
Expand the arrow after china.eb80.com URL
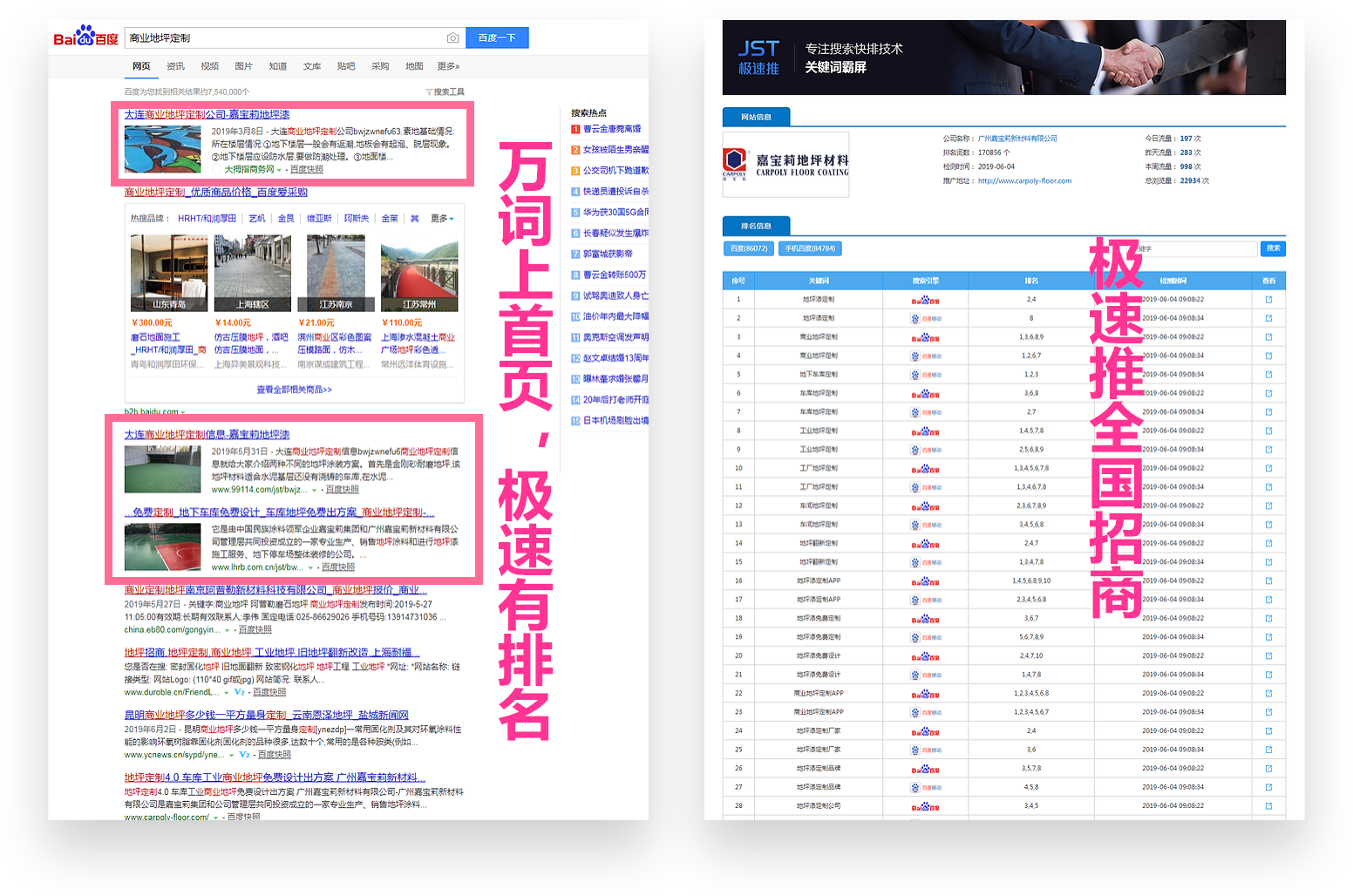click(228, 630)
